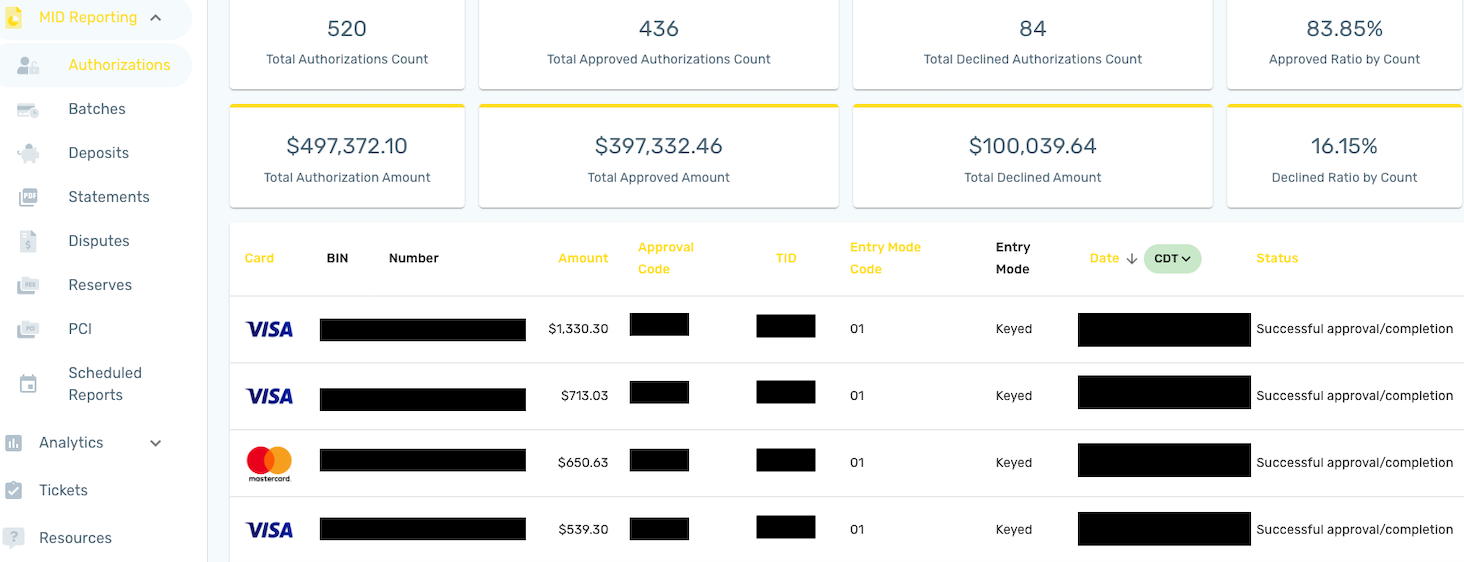The image size is (1464, 562).
Task: Click the Total Authorizations Count card
Action: point(347,43)
